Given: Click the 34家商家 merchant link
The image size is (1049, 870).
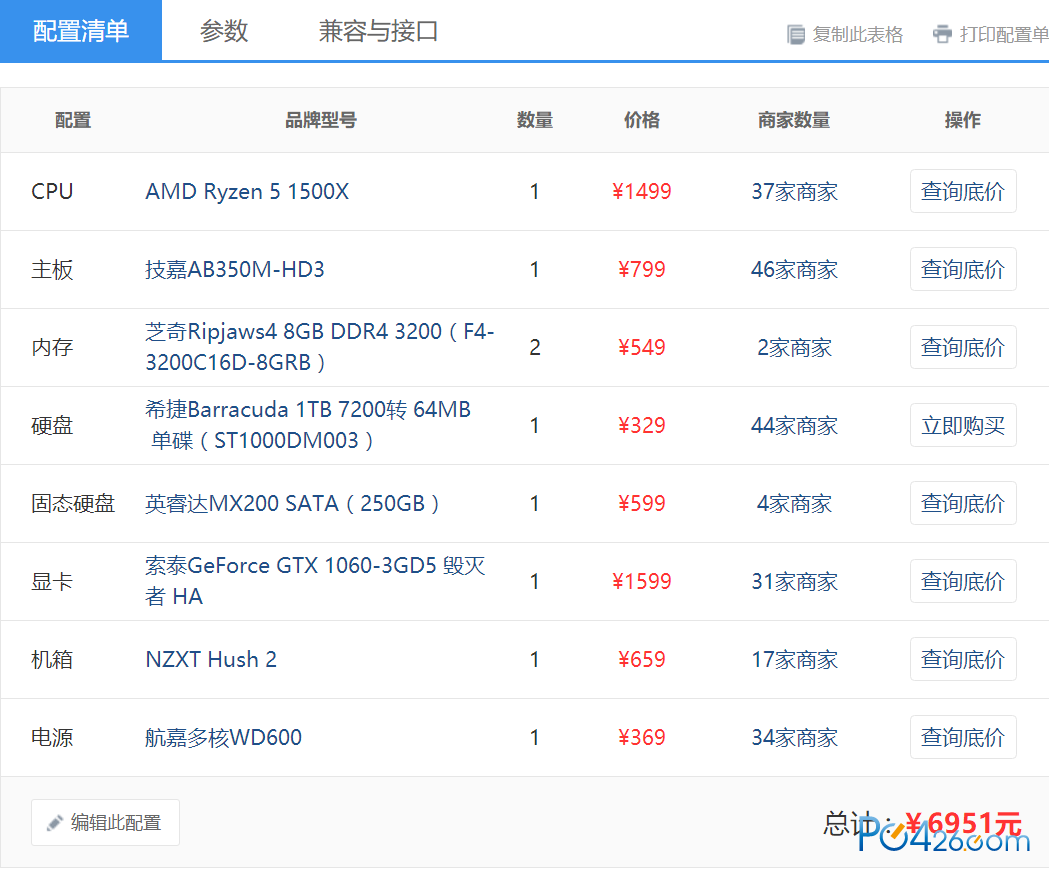Looking at the screenshot, I should pyautogui.click(x=794, y=737).
